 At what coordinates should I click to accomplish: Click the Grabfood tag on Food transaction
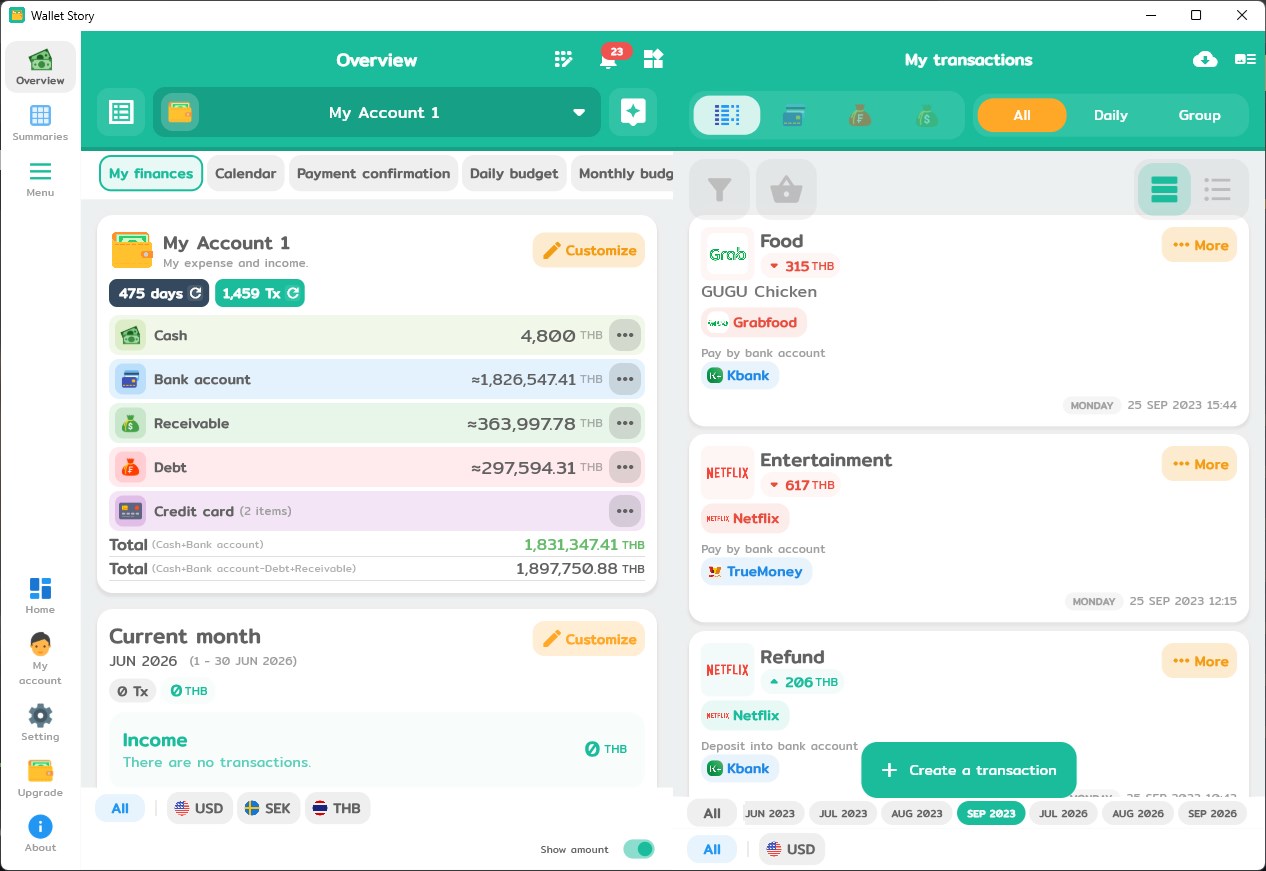point(754,322)
